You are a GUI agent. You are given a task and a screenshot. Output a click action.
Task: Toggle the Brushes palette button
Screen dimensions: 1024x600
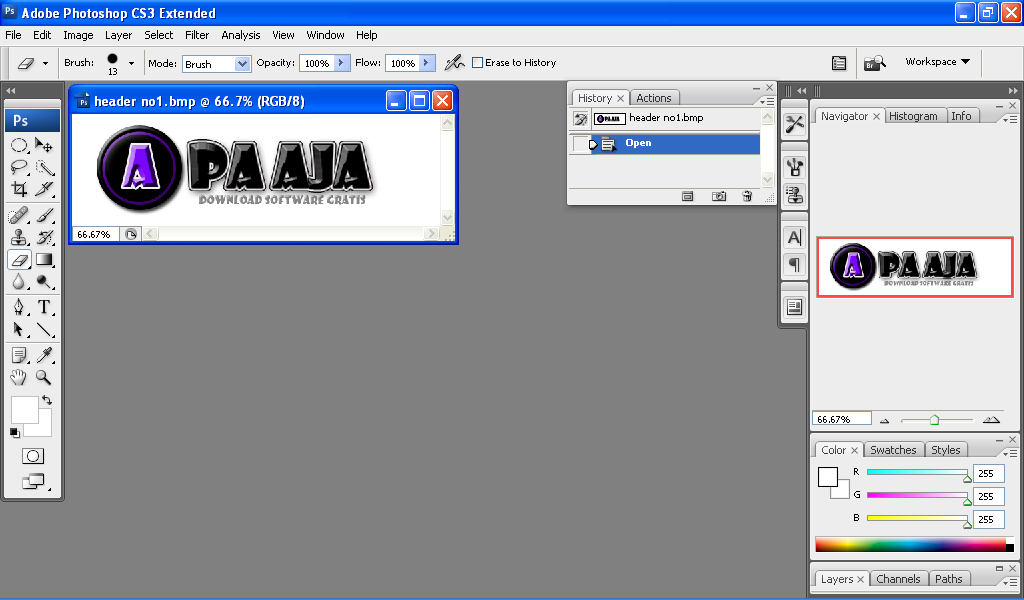839,63
